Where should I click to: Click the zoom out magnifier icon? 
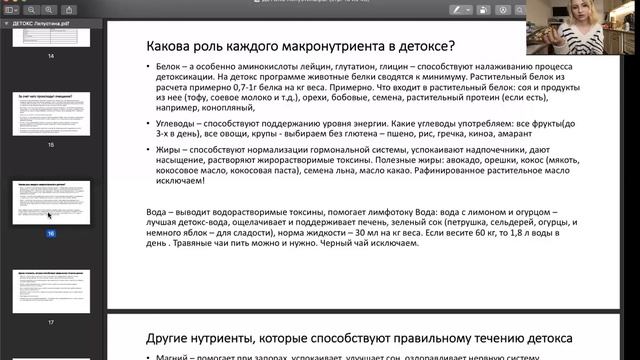(x=31, y=10)
